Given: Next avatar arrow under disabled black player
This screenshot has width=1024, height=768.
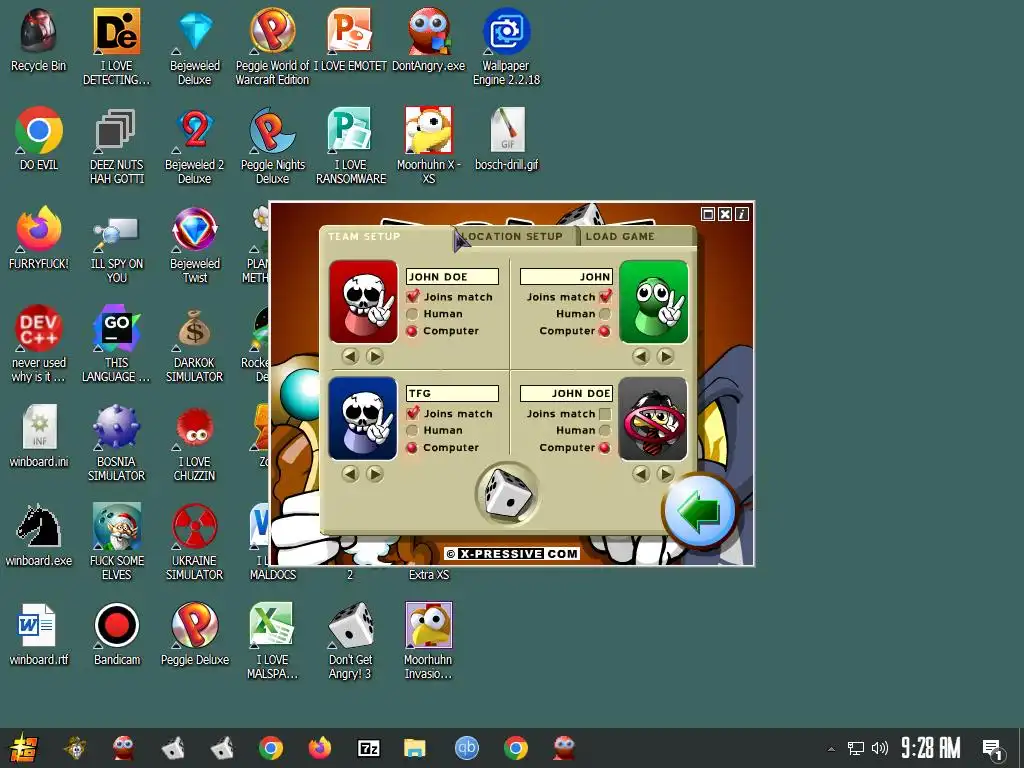Looking at the screenshot, I should coord(665,473).
